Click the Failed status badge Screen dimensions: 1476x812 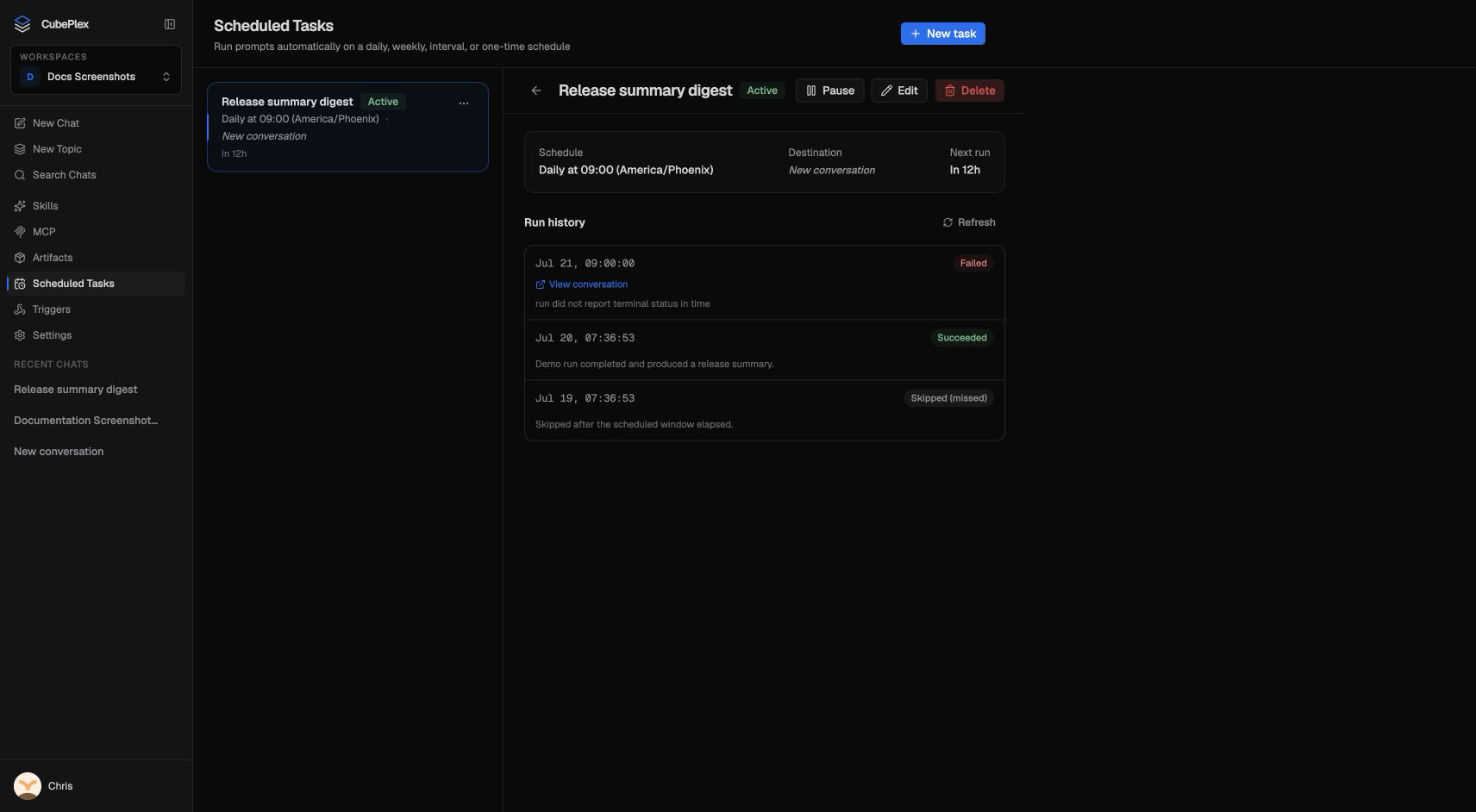973,264
